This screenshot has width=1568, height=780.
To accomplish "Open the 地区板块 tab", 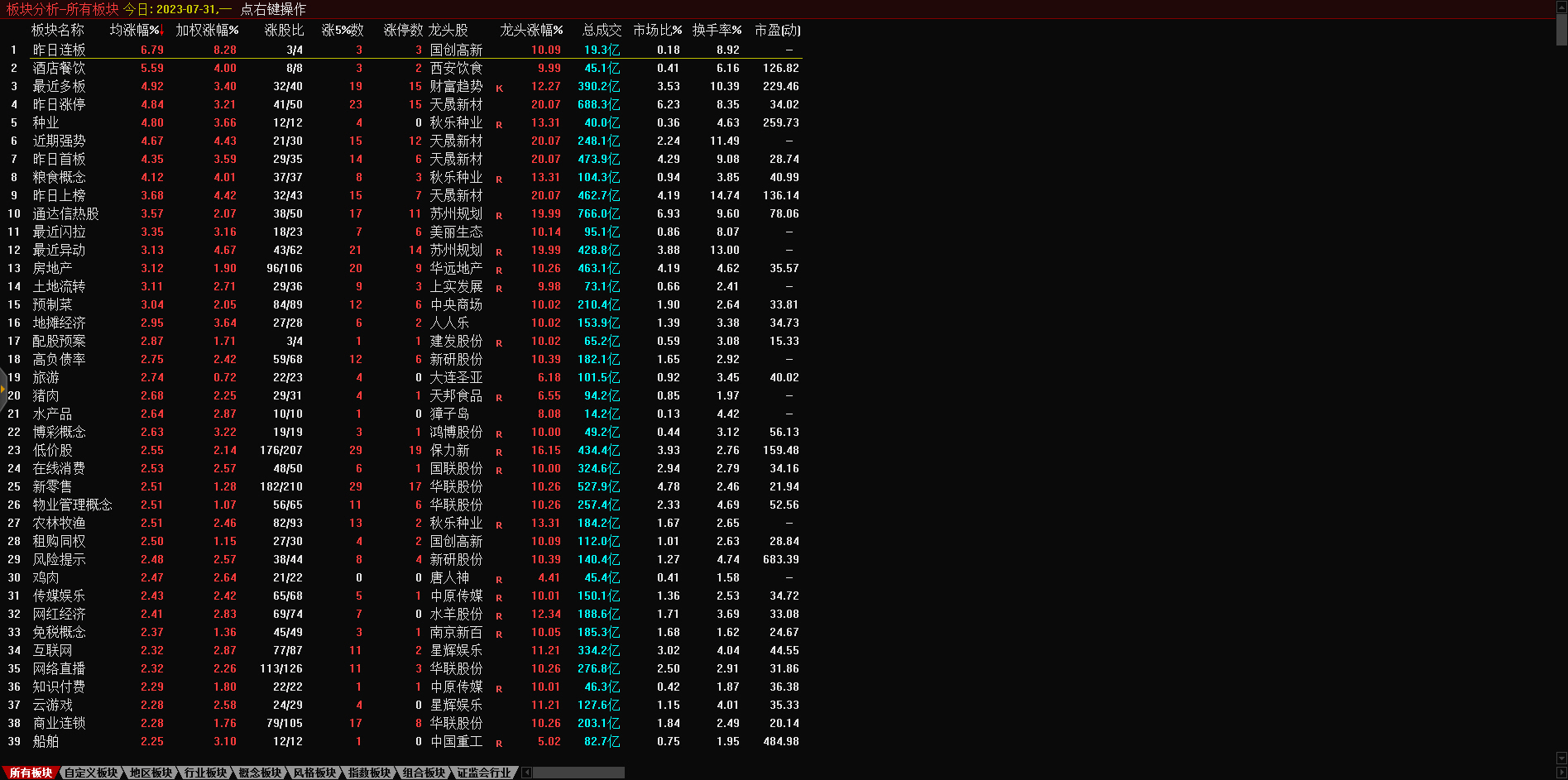I will pyautogui.click(x=151, y=773).
